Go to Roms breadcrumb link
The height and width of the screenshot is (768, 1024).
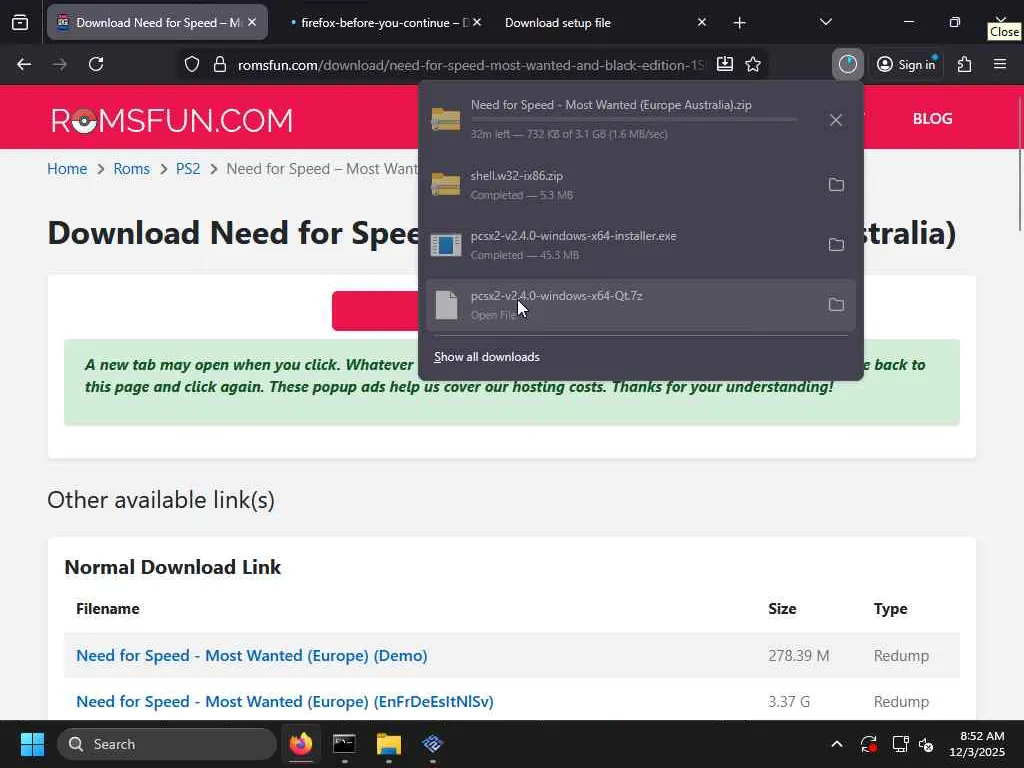click(131, 168)
